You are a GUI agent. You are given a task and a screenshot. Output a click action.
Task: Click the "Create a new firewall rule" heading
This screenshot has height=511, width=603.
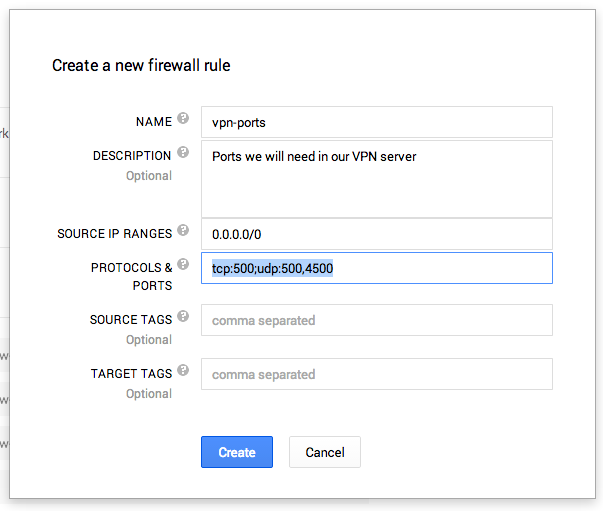click(141, 66)
